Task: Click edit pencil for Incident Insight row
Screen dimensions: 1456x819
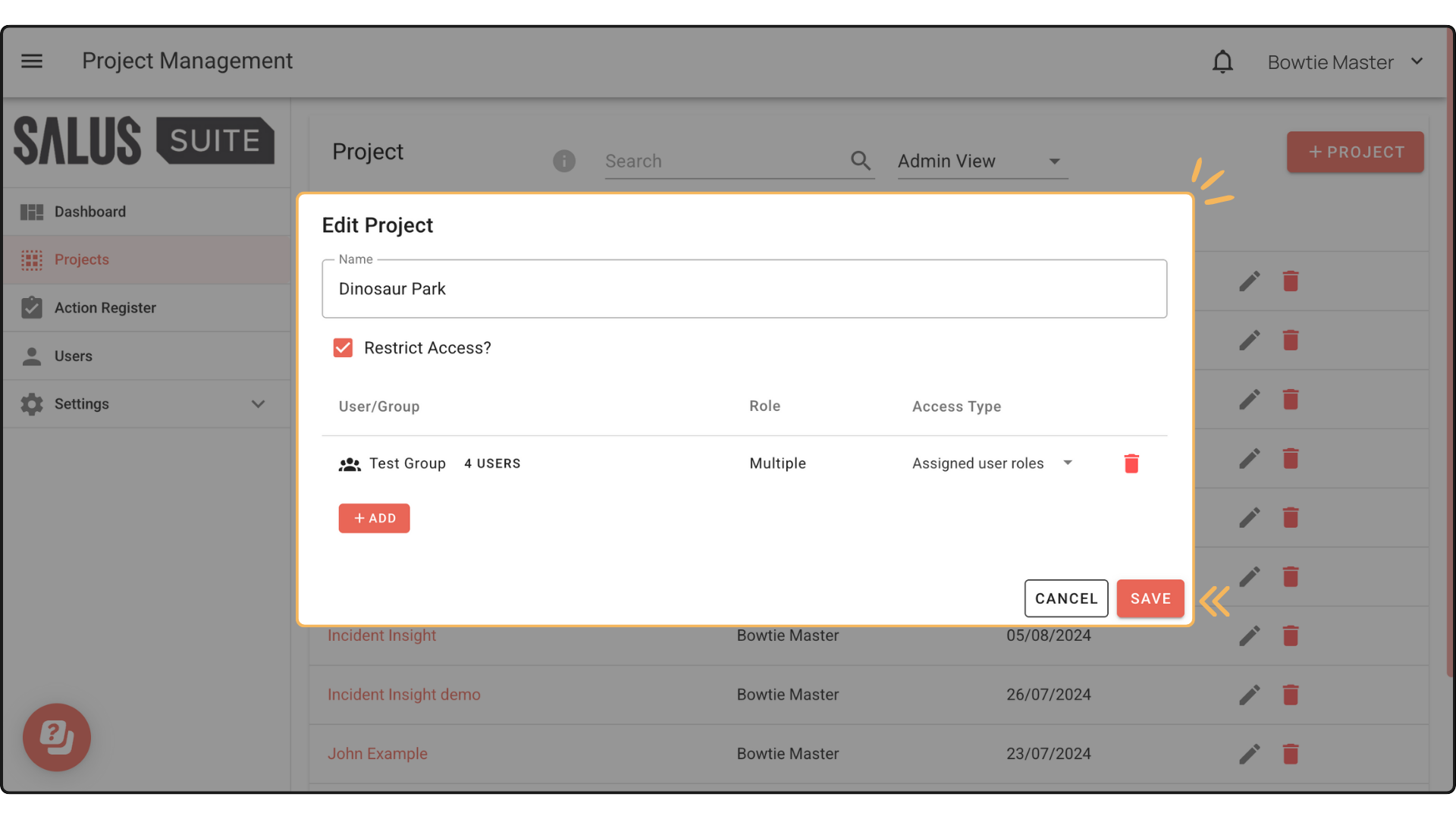Action: tap(1249, 635)
